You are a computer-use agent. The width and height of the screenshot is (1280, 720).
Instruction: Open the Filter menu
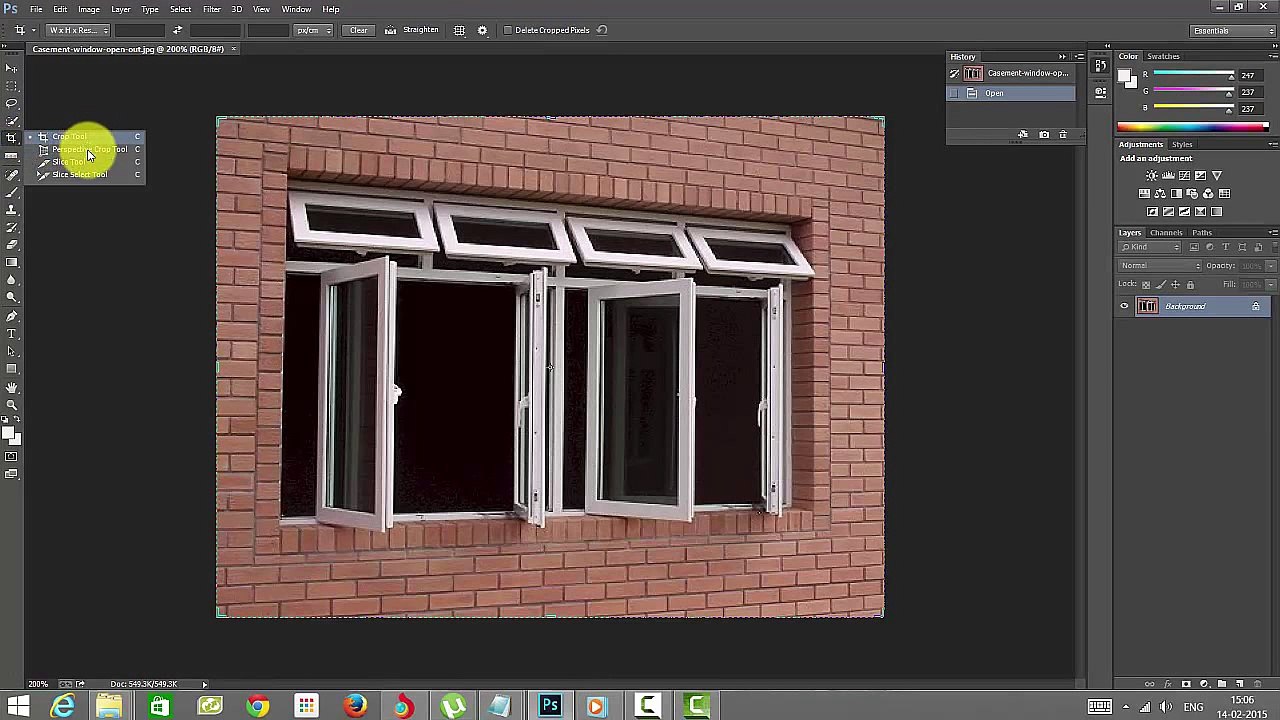click(212, 9)
